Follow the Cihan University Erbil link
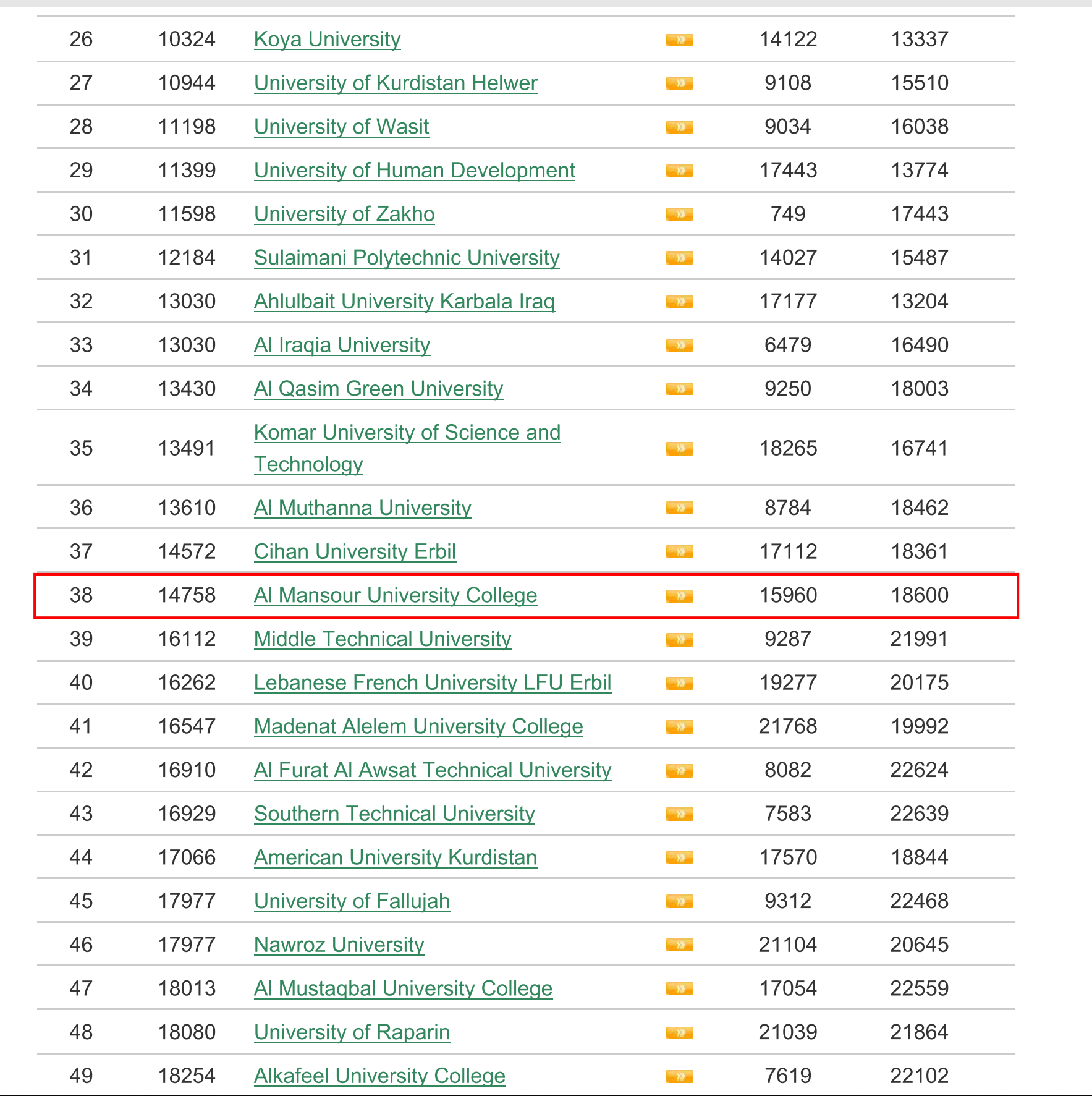The height and width of the screenshot is (1096, 1092). (x=355, y=551)
